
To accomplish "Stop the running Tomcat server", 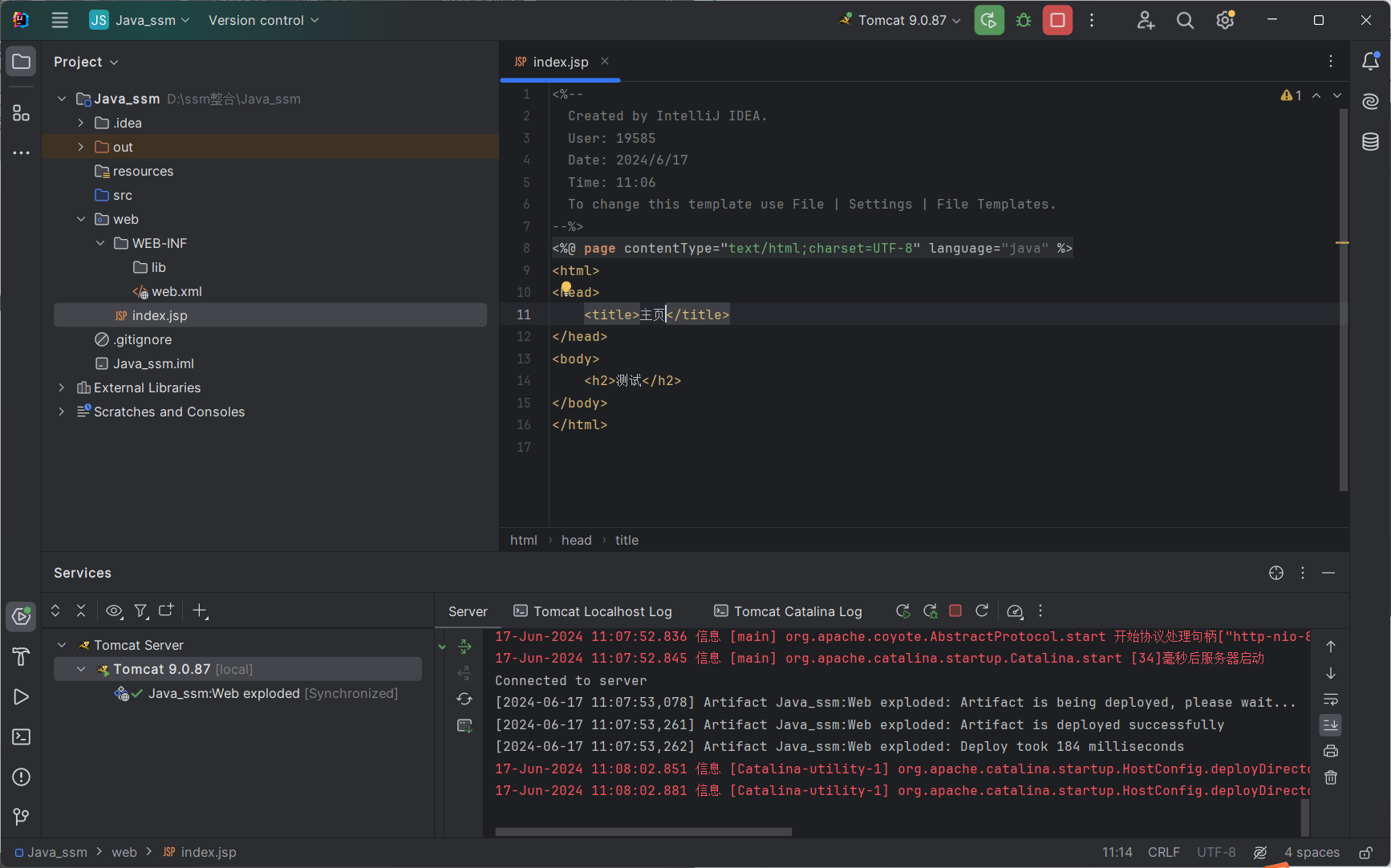I will tap(1057, 20).
